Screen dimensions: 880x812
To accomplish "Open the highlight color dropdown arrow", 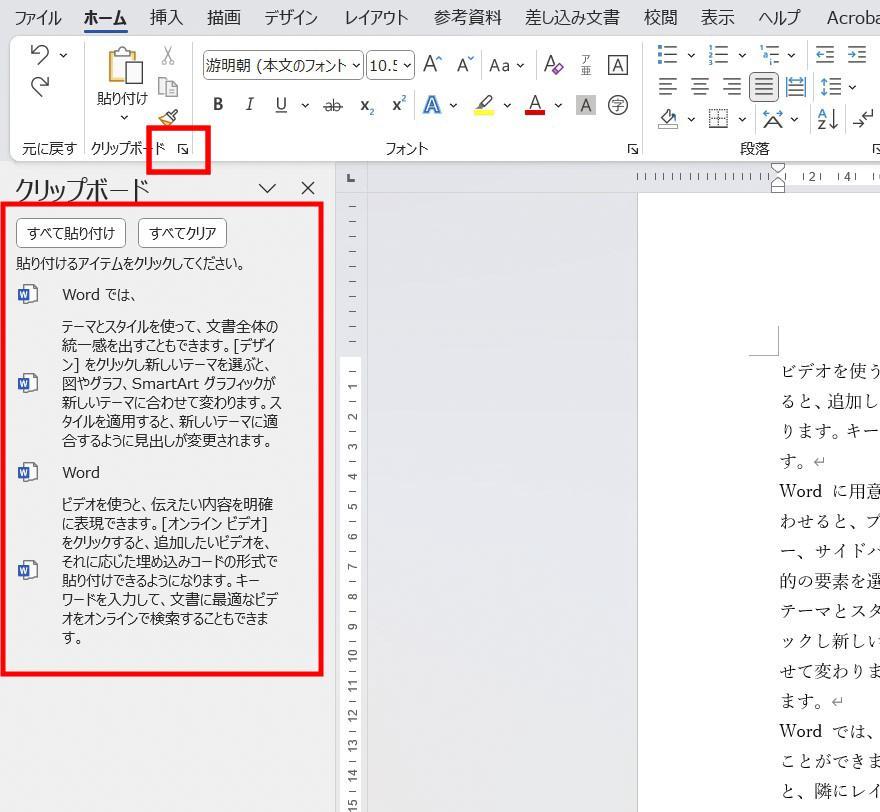I will pos(507,105).
